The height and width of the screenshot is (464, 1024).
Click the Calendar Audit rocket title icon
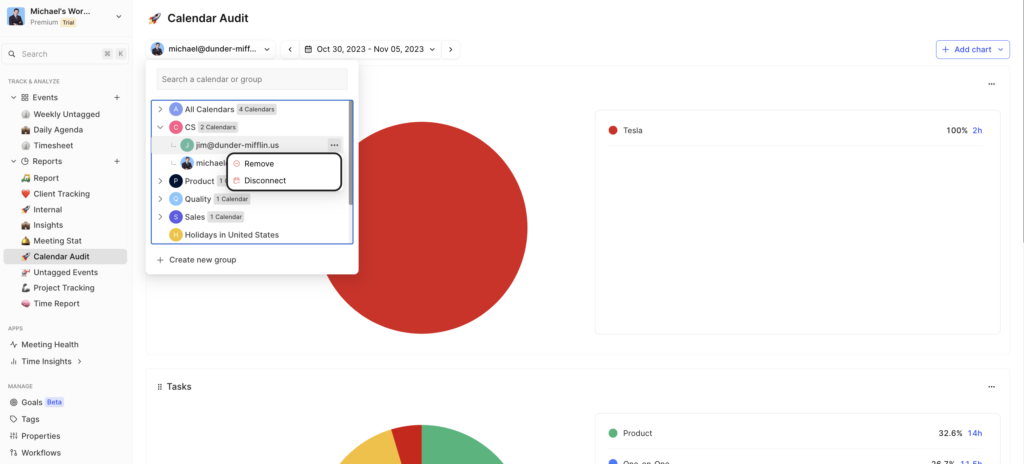155,18
